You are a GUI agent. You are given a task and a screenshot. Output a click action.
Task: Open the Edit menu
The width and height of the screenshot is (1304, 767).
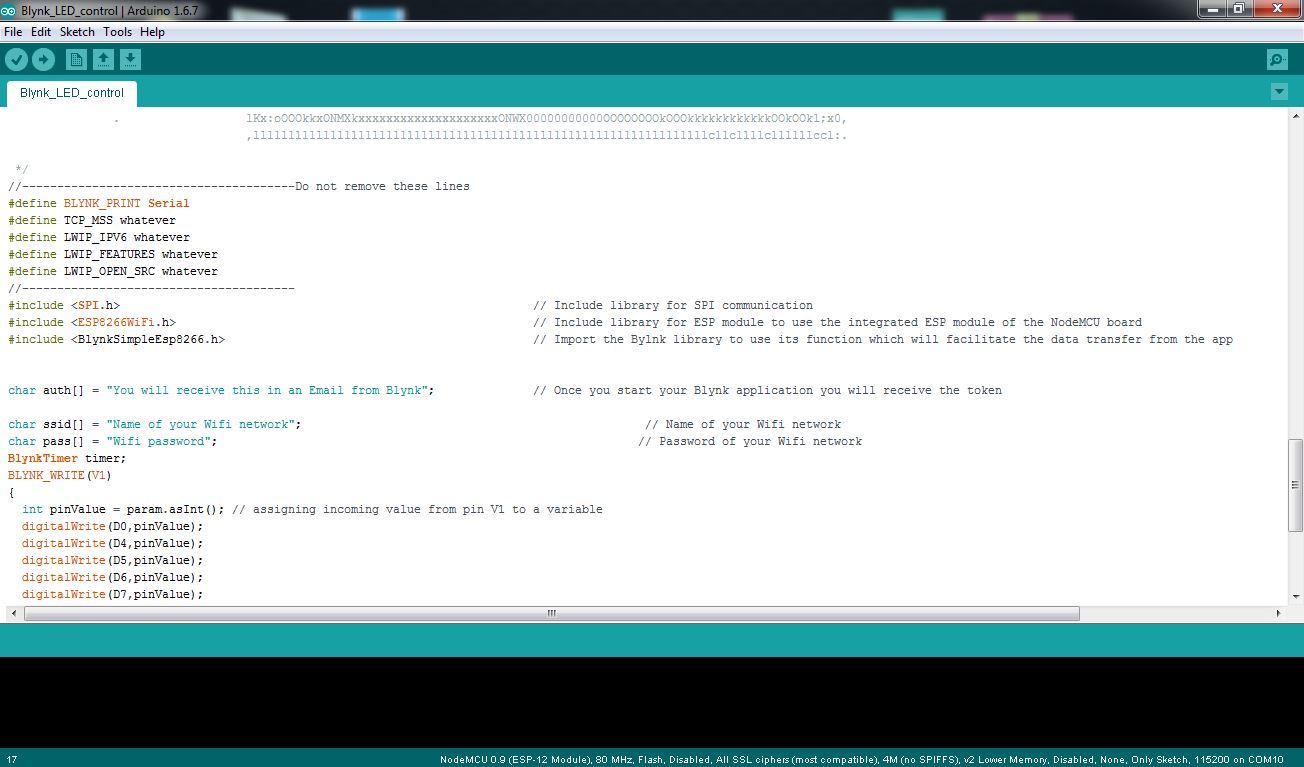pyautogui.click(x=41, y=32)
